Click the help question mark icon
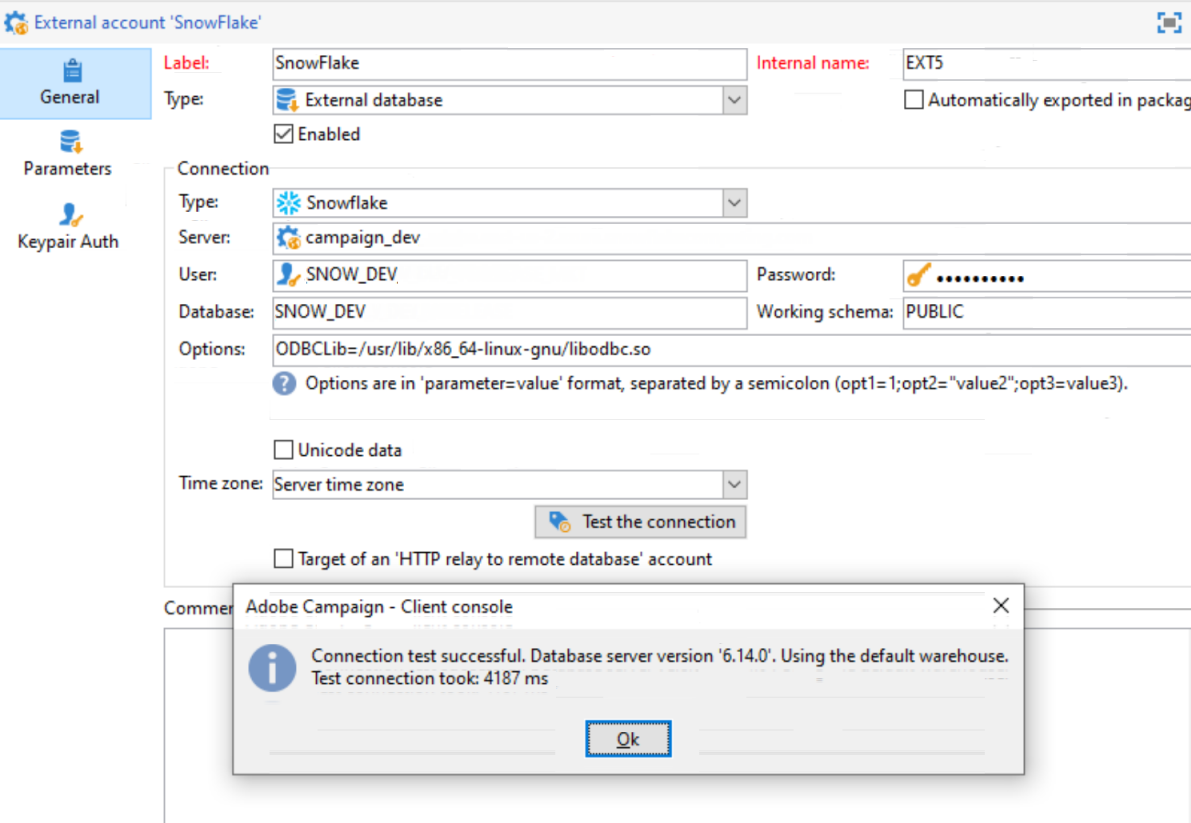 pos(284,383)
